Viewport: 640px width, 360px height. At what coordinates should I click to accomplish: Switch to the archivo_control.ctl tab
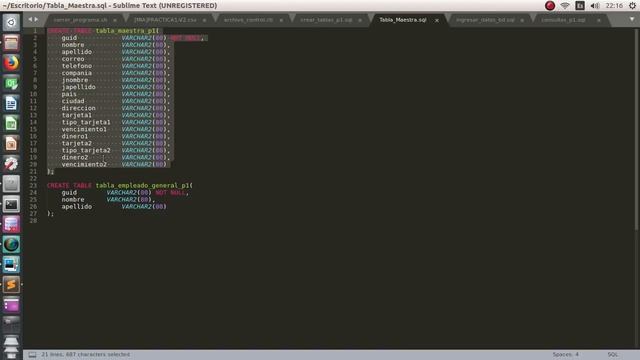(249, 20)
